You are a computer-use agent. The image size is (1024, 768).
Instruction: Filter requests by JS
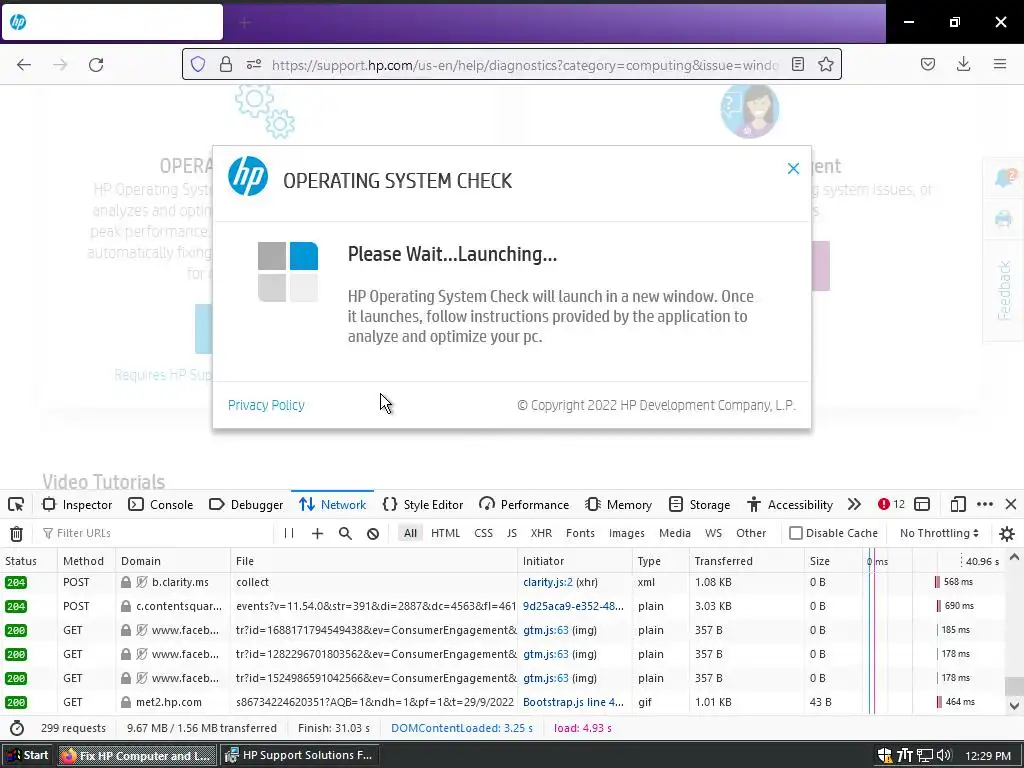click(x=511, y=533)
